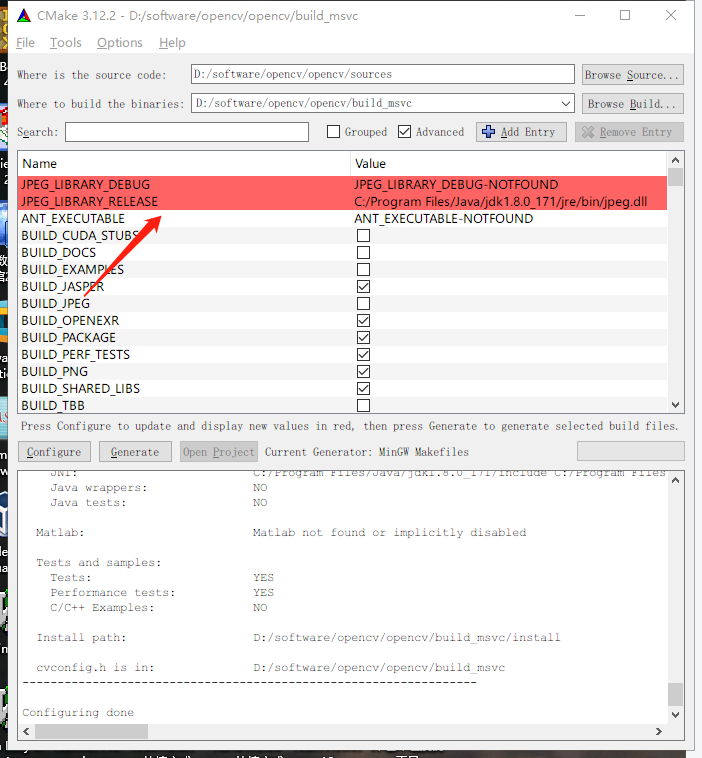Image resolution: width=702 pixels, height=758 pixels.
Task: Click output log scroll-down arrow
Action: coord(675,714)
